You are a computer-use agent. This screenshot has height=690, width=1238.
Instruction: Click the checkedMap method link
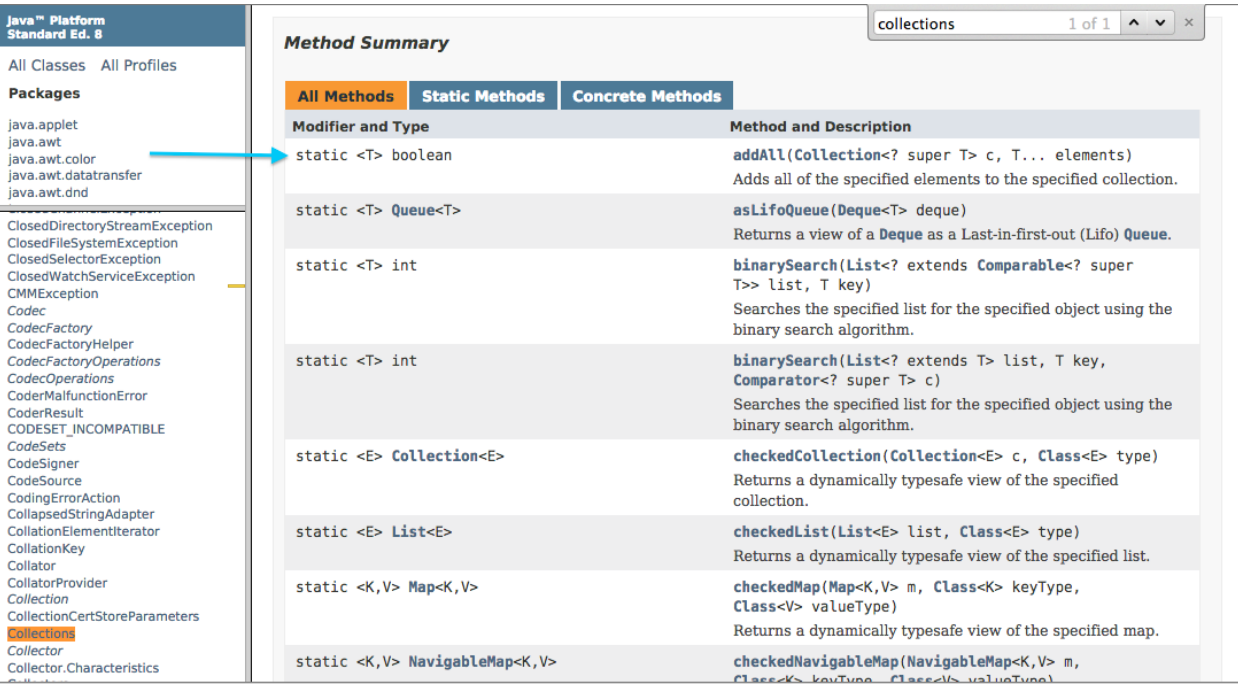[x=776, y=587]
